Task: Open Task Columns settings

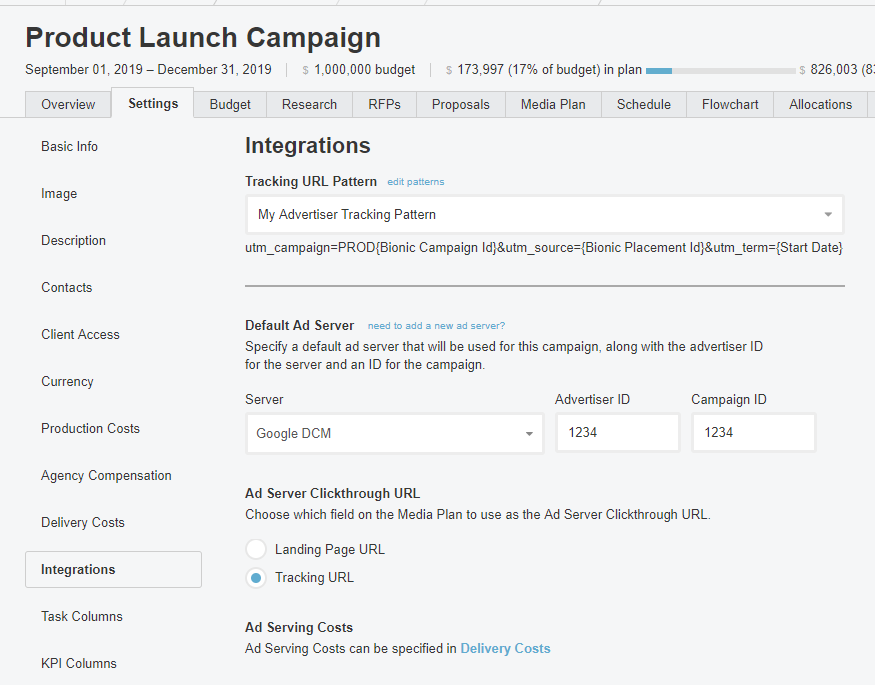Action: tap(81, 616)
